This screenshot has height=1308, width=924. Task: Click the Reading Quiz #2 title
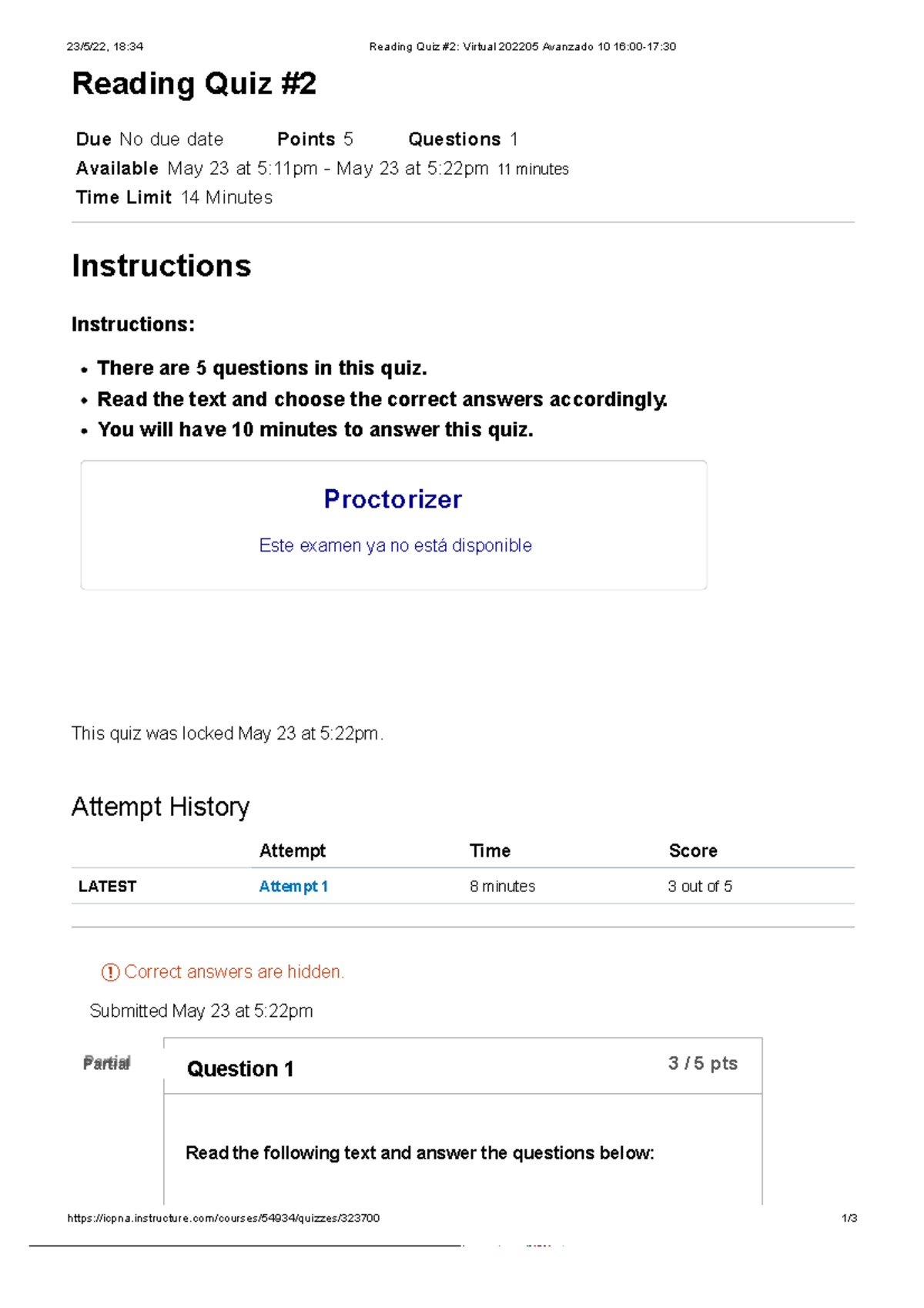[x=194, y=83]
